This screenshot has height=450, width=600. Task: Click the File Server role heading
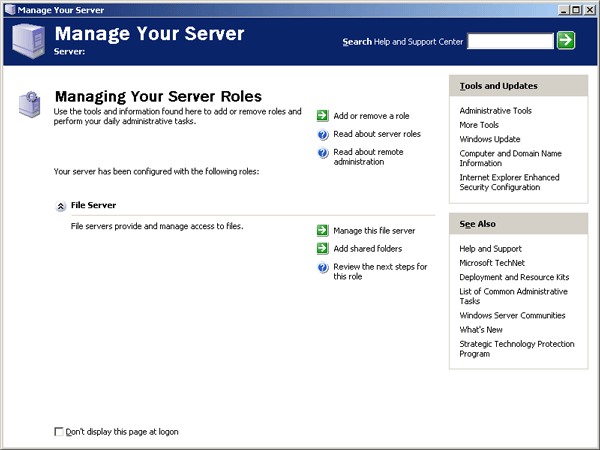(x=93, y=205)
